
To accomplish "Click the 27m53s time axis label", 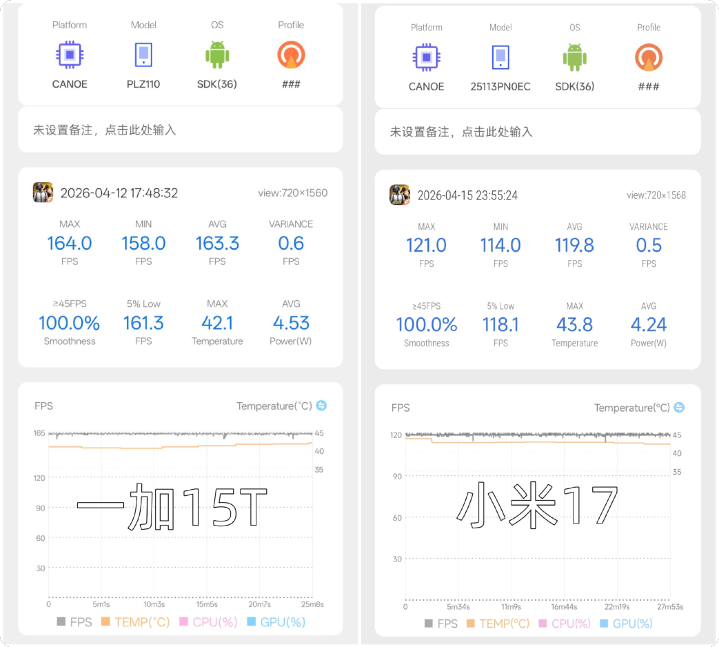I will [x=670, y=607].
